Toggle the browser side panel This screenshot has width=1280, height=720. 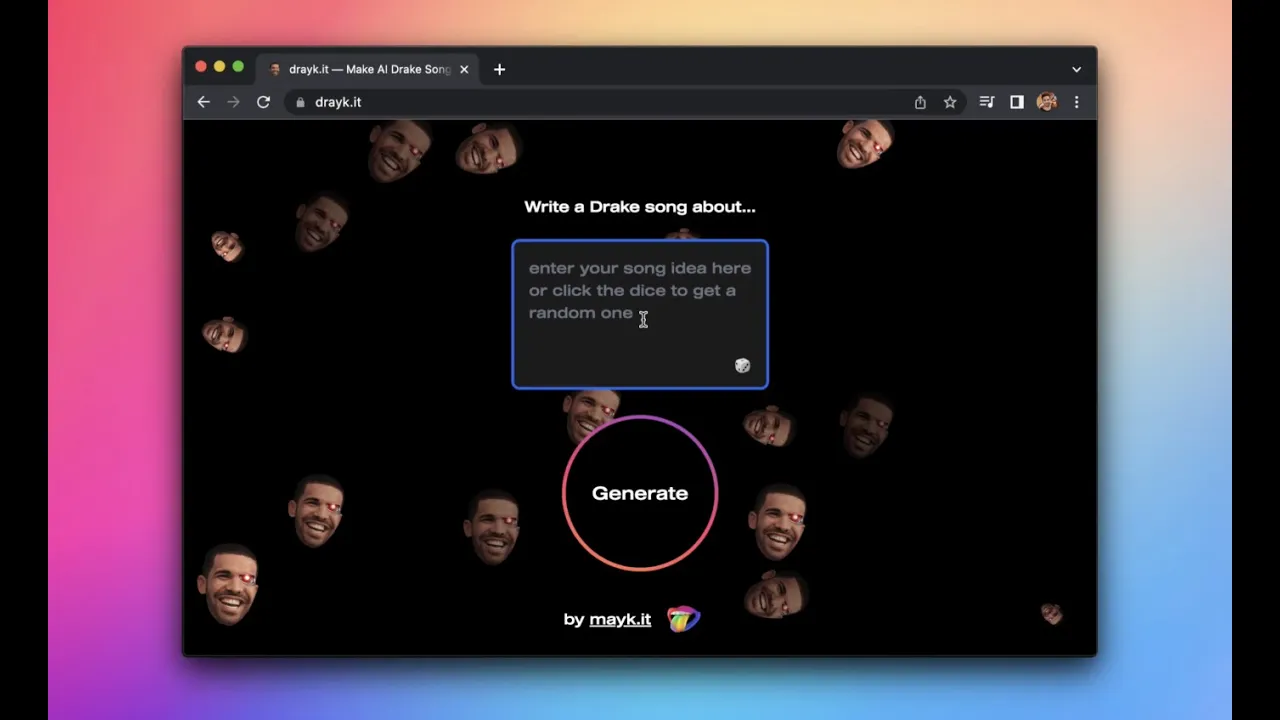pyautogui.click(x=1017, y=102)
